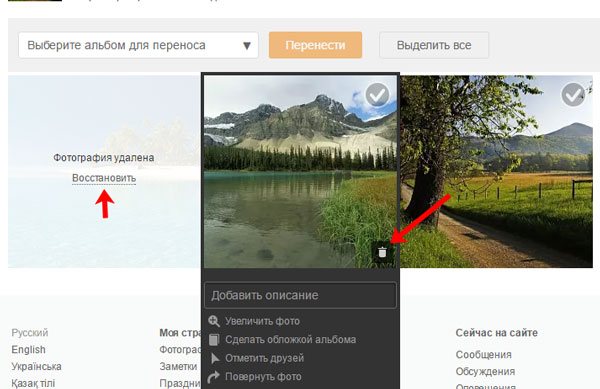Screen dimensions: 600x389
Task: Switch language to English
Action: point(29,350)
